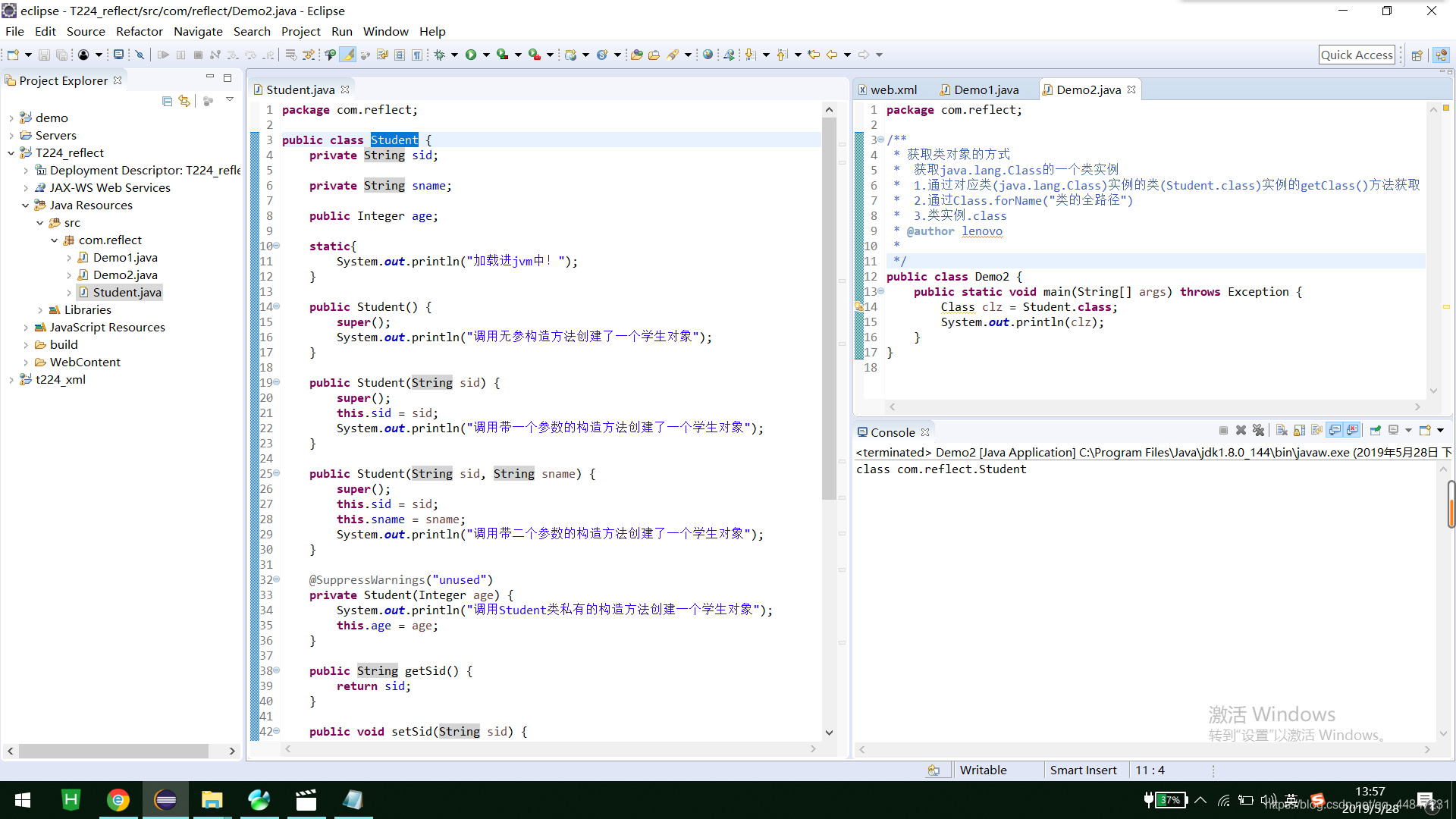
Task: Collapse the Java Resources node
Action: (26, 206)
